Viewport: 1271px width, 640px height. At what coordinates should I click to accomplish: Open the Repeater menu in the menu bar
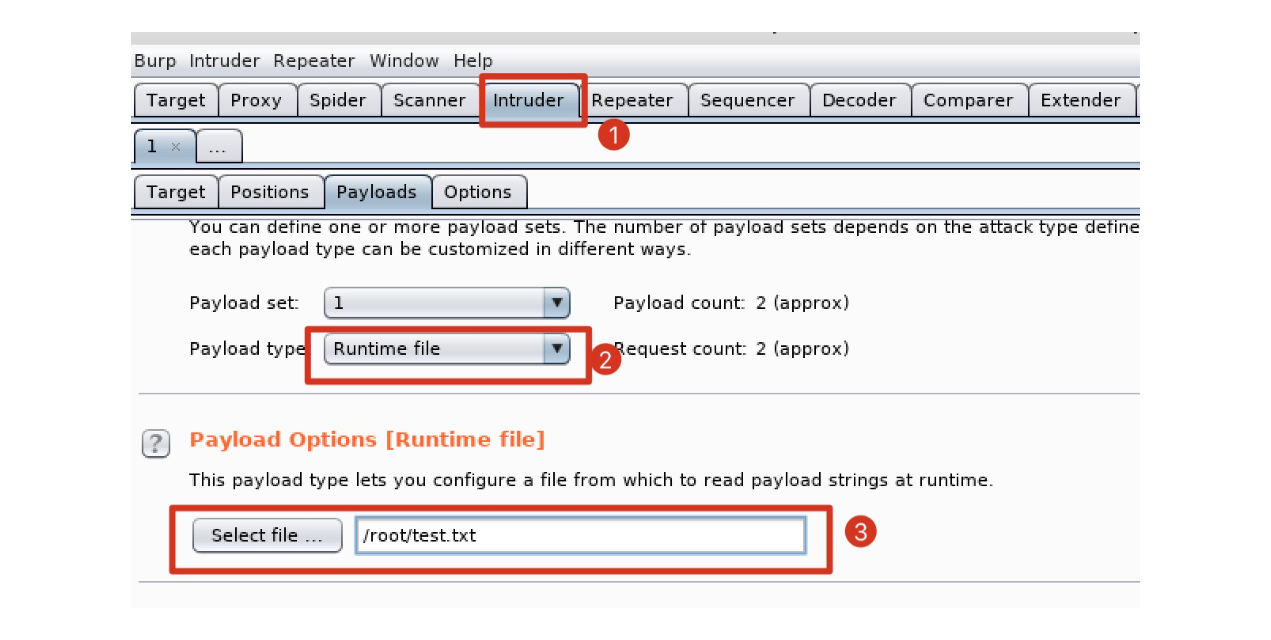(x=314, y=61)
